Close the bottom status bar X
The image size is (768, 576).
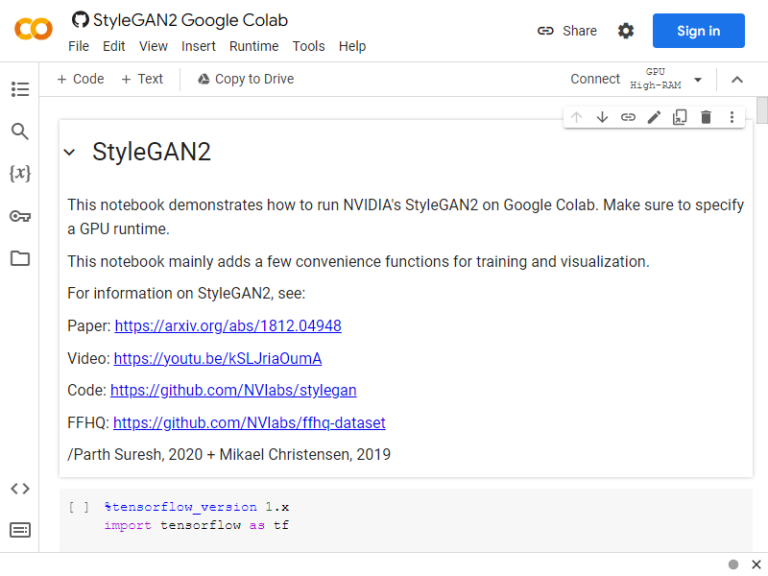click(x=756, y=564)
